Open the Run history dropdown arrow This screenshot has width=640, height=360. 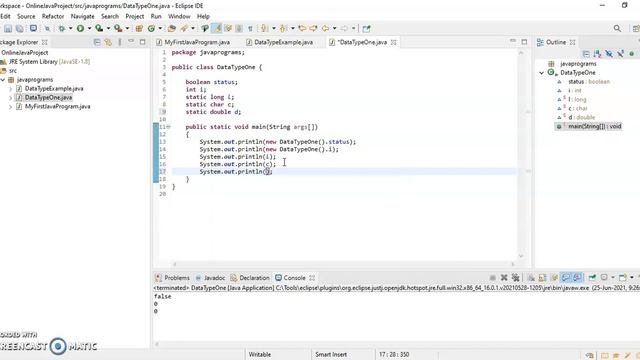click(89, 29)
